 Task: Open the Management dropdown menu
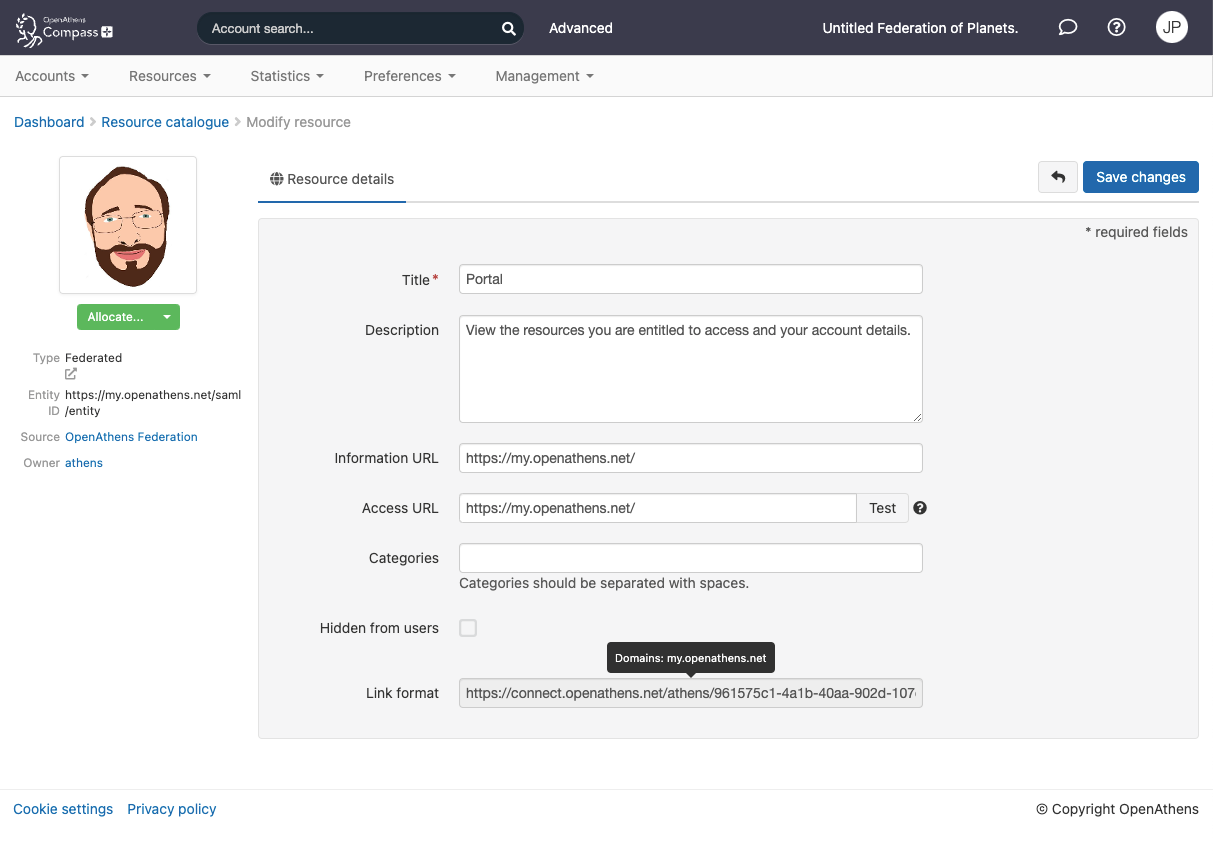pos(543,76)
